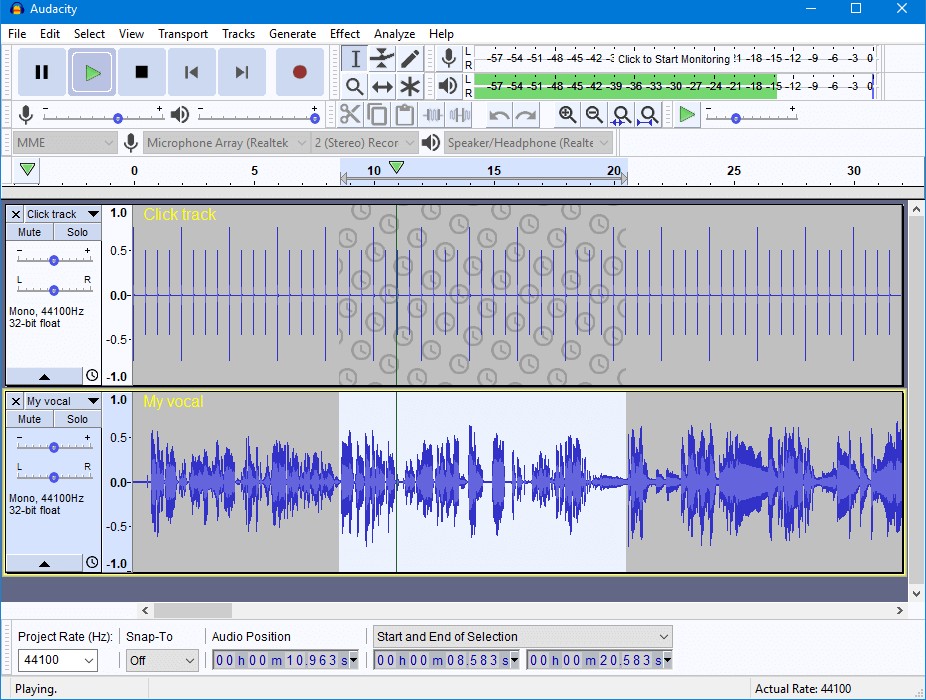Select the Multi-Tool mode

(409, 85)
